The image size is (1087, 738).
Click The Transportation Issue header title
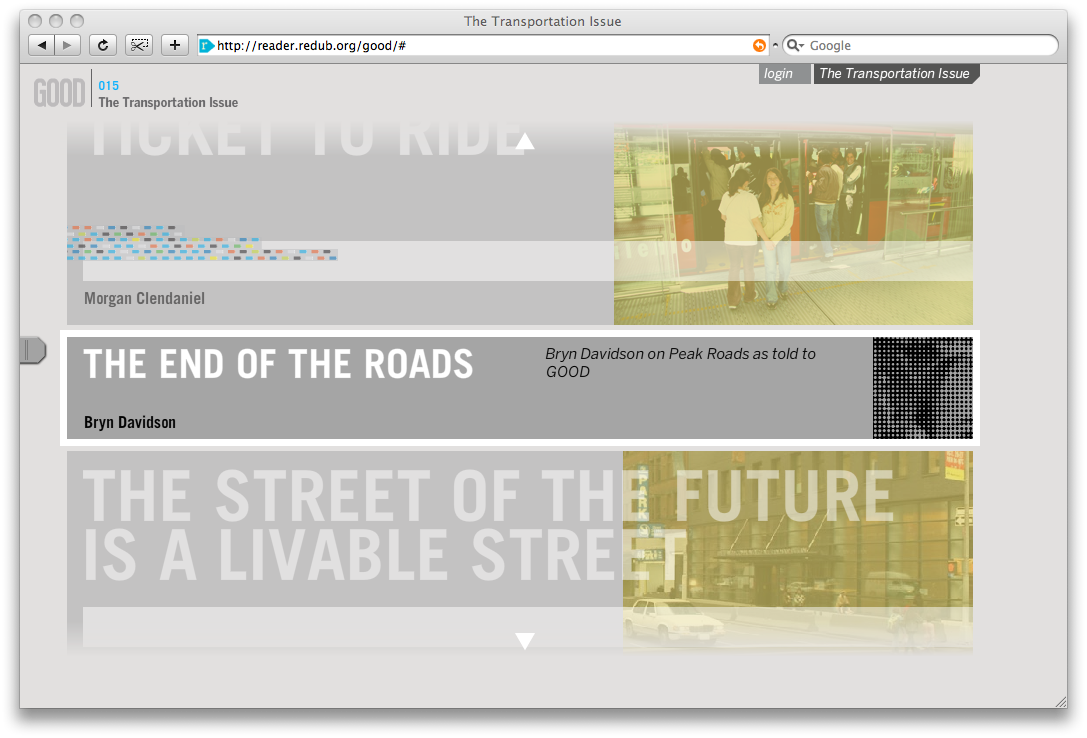168,103
